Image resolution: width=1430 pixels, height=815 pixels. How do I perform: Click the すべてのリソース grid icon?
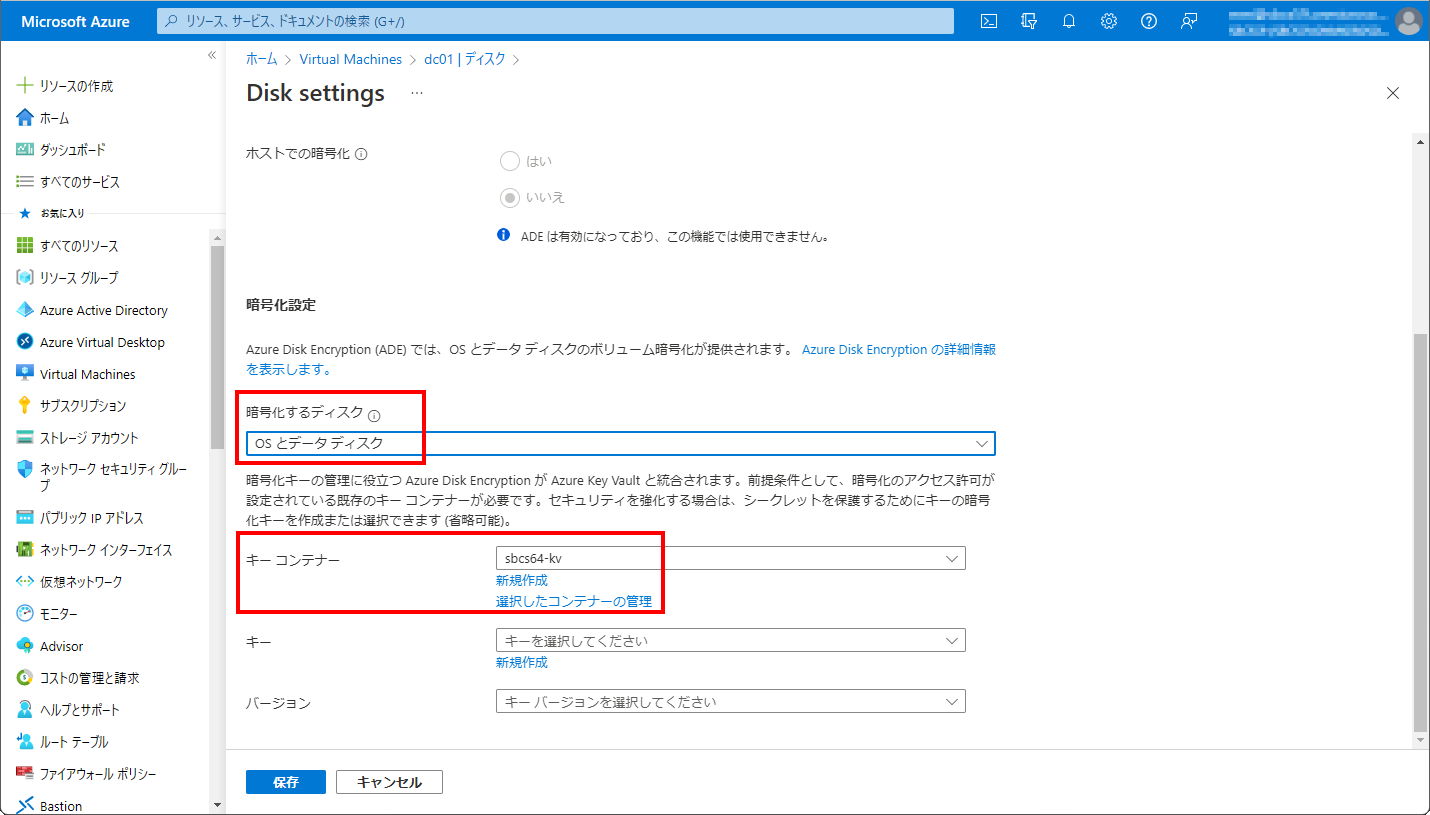coord(25,246)
